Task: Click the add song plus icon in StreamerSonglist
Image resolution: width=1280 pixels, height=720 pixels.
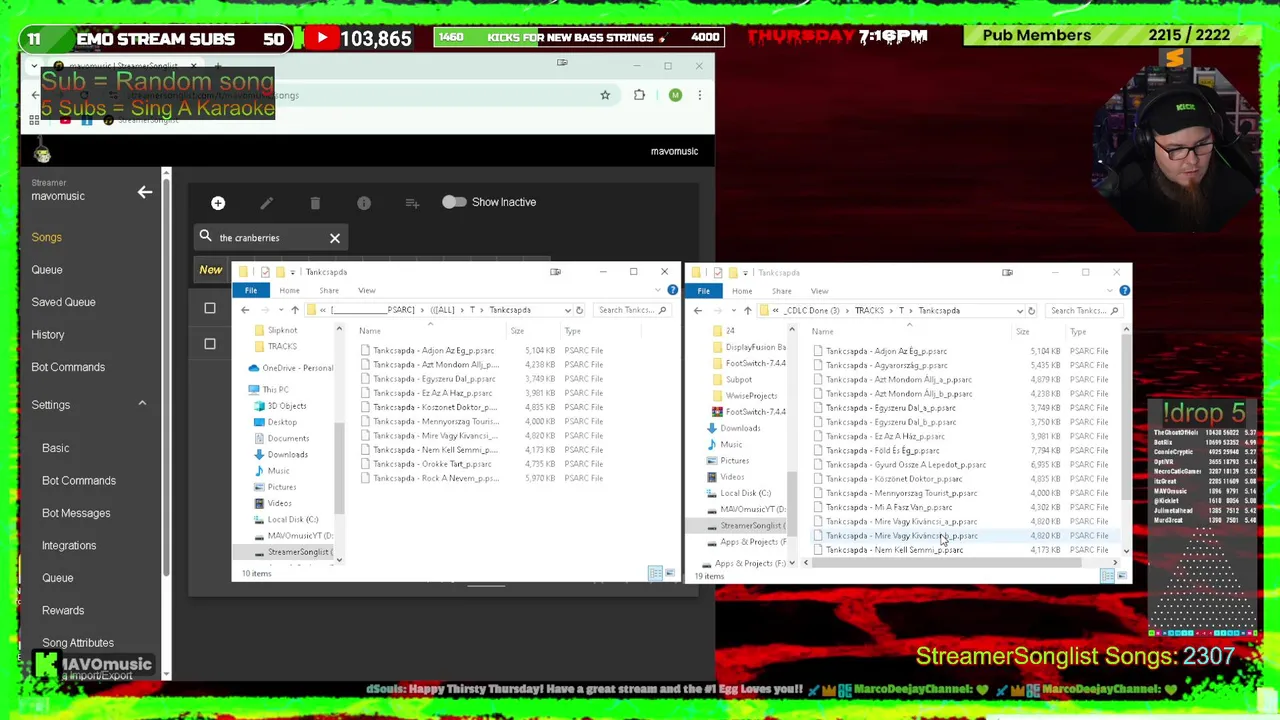Action: pyautogui.click(x=218, y=203)
